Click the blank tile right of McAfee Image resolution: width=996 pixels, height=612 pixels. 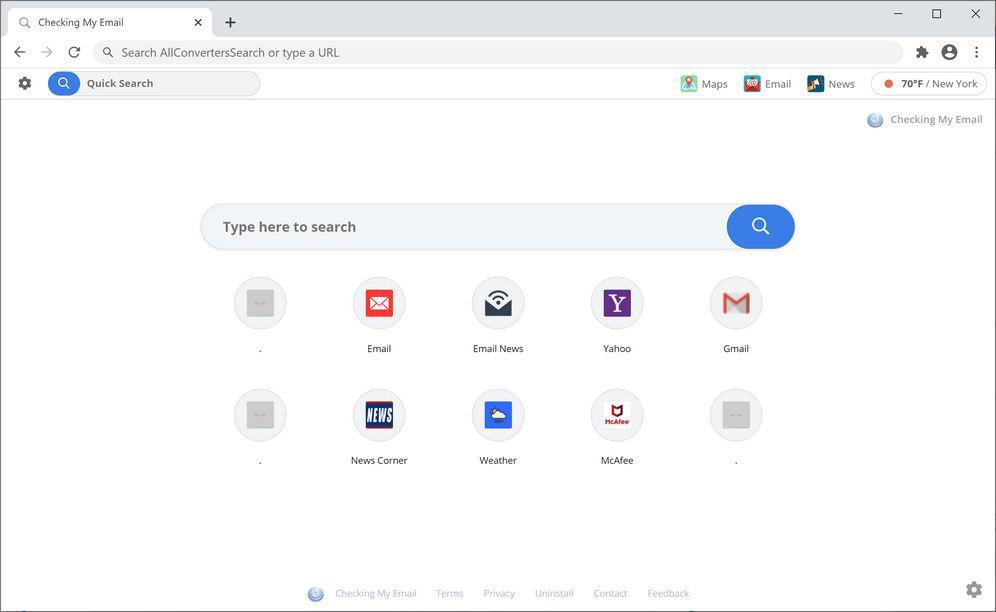pos(736,415)
